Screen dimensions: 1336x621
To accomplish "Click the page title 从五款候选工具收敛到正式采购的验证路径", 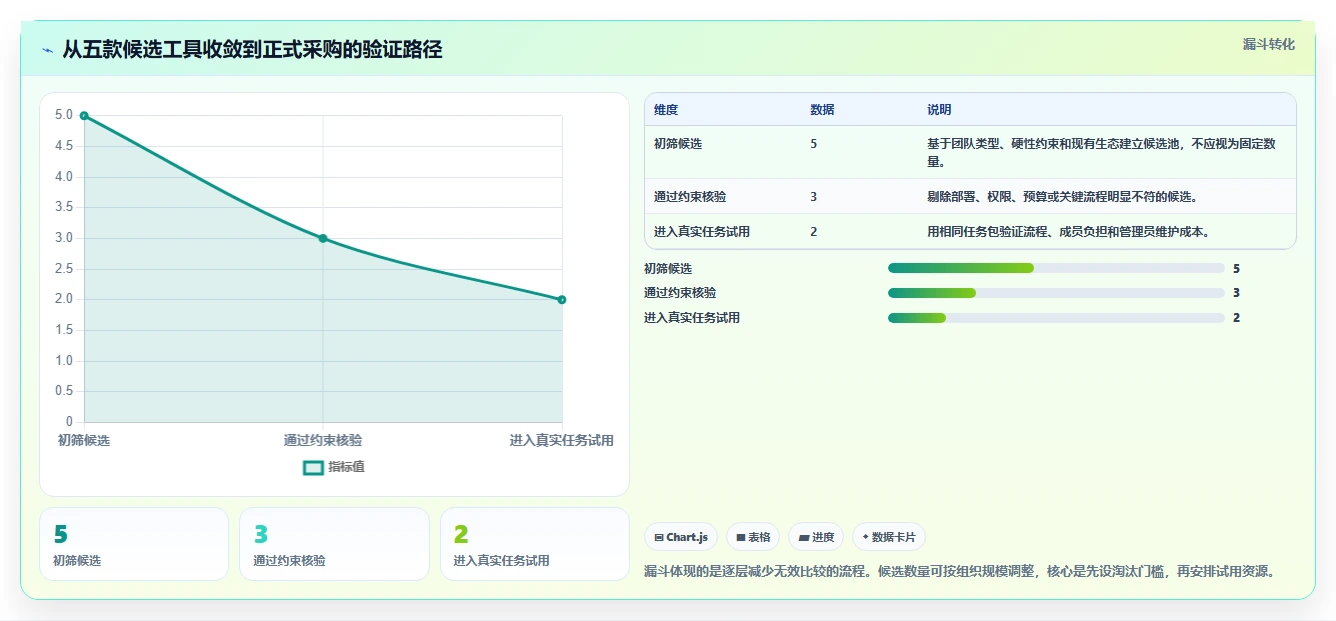I will pyautogui.click(x=252, y=50).
